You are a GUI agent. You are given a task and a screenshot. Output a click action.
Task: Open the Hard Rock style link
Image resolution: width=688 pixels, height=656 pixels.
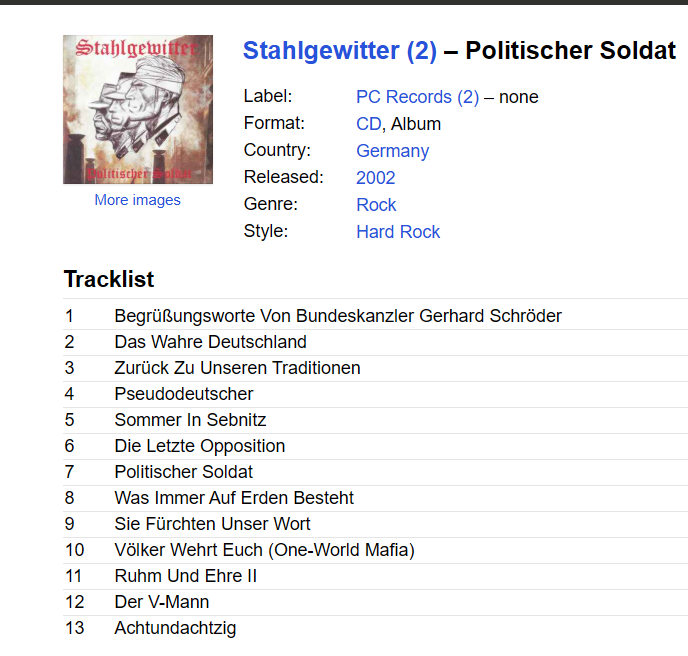click(398, 232)
